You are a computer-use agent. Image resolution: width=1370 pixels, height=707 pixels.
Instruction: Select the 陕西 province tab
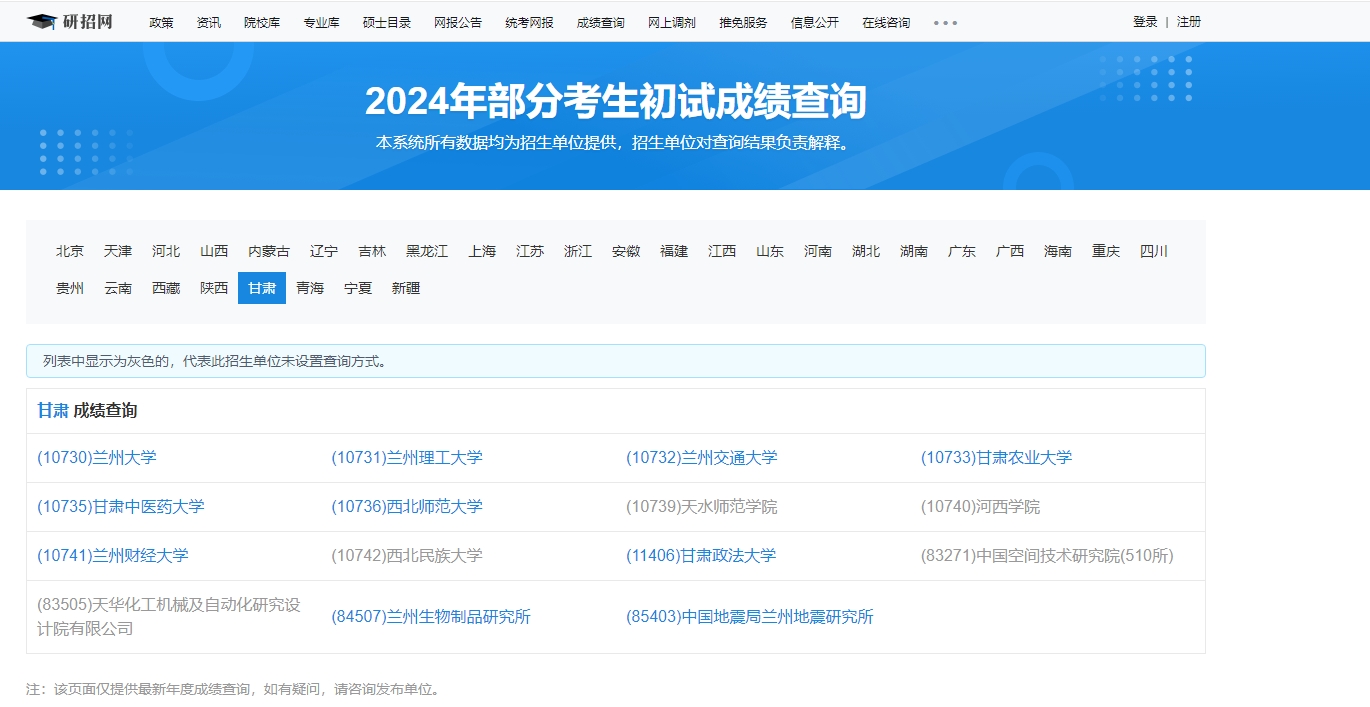click(x=214, y=288)
